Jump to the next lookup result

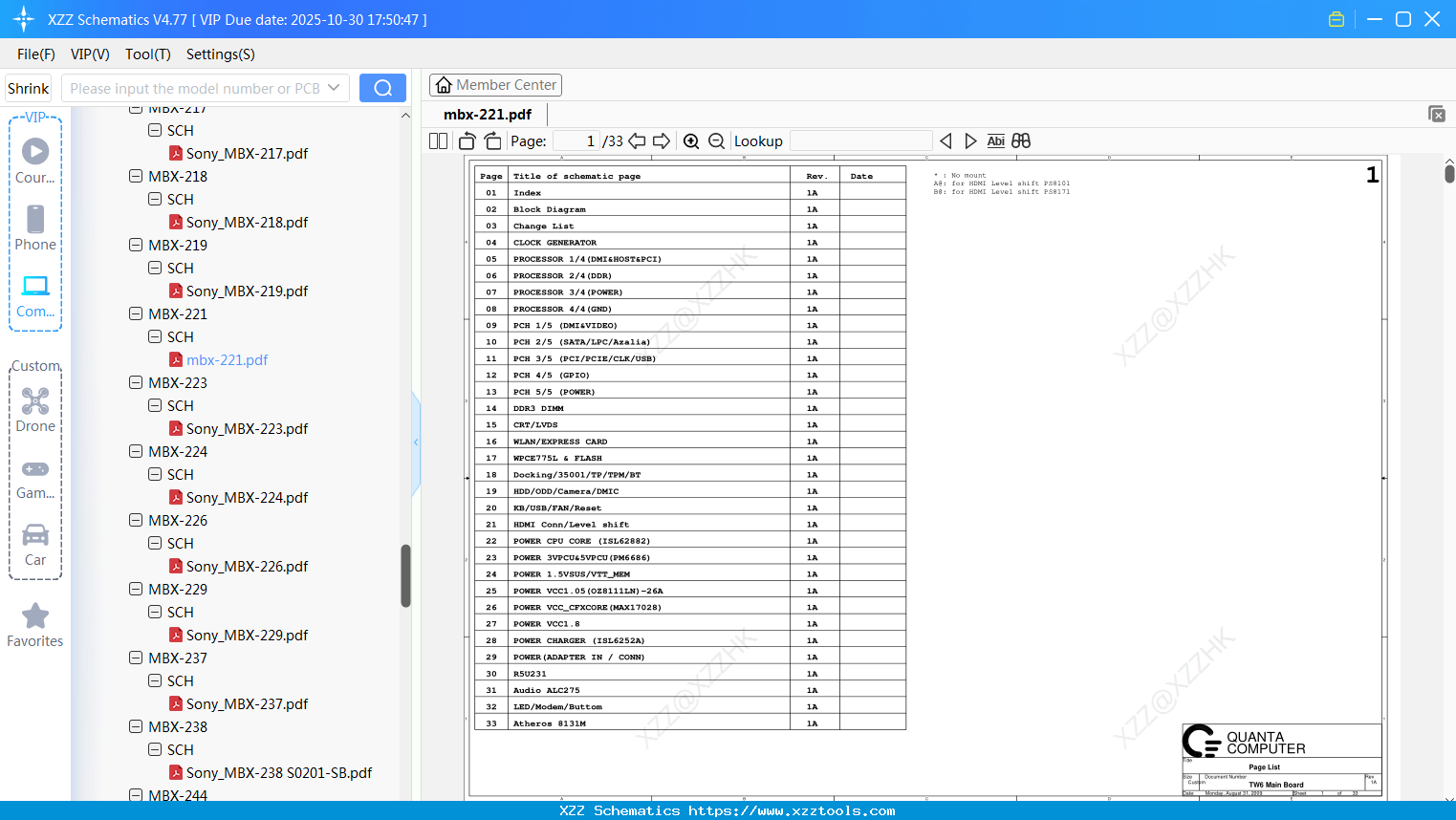coord(970,141)
